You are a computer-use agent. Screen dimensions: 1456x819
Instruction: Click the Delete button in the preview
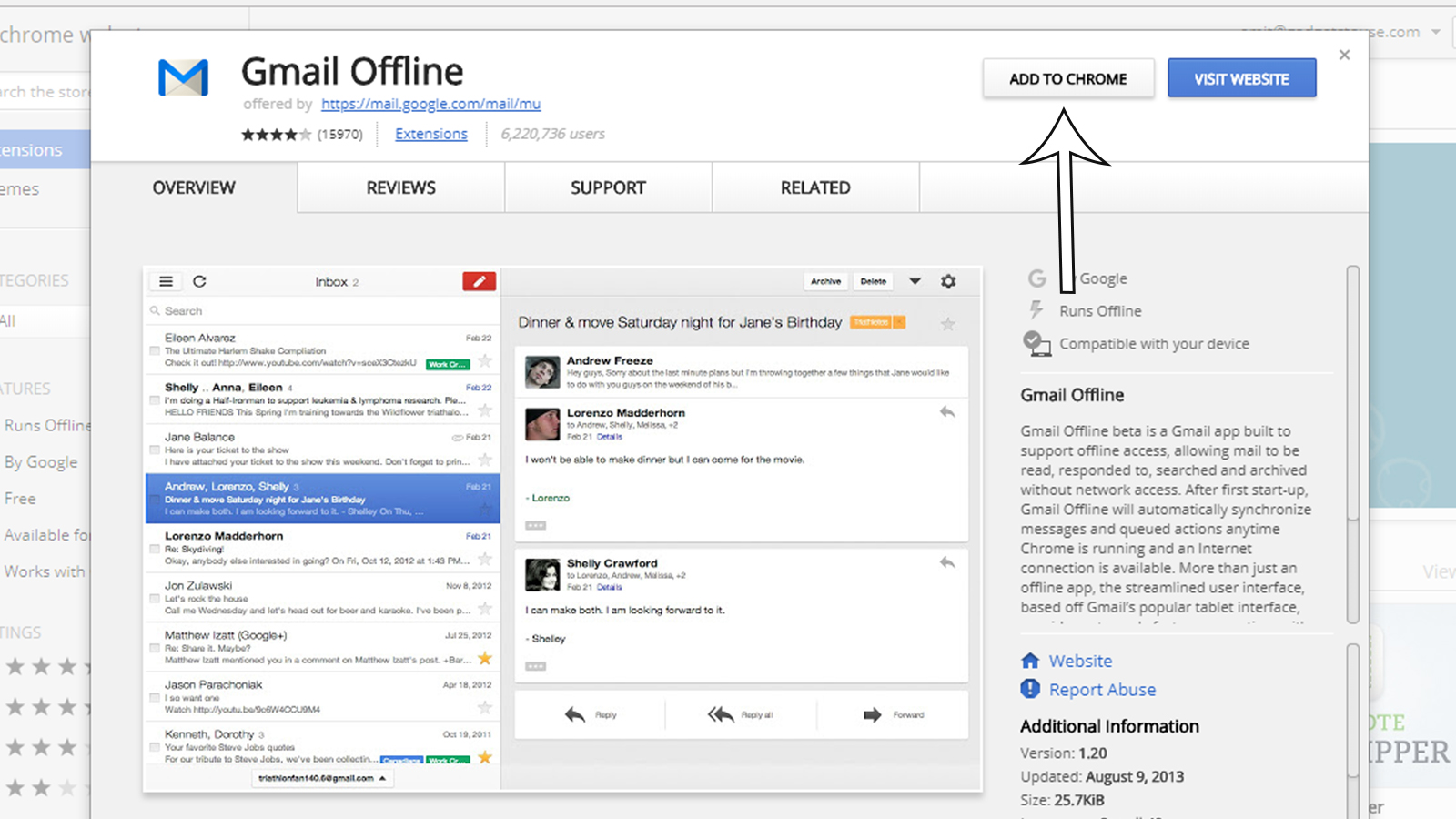873,281
